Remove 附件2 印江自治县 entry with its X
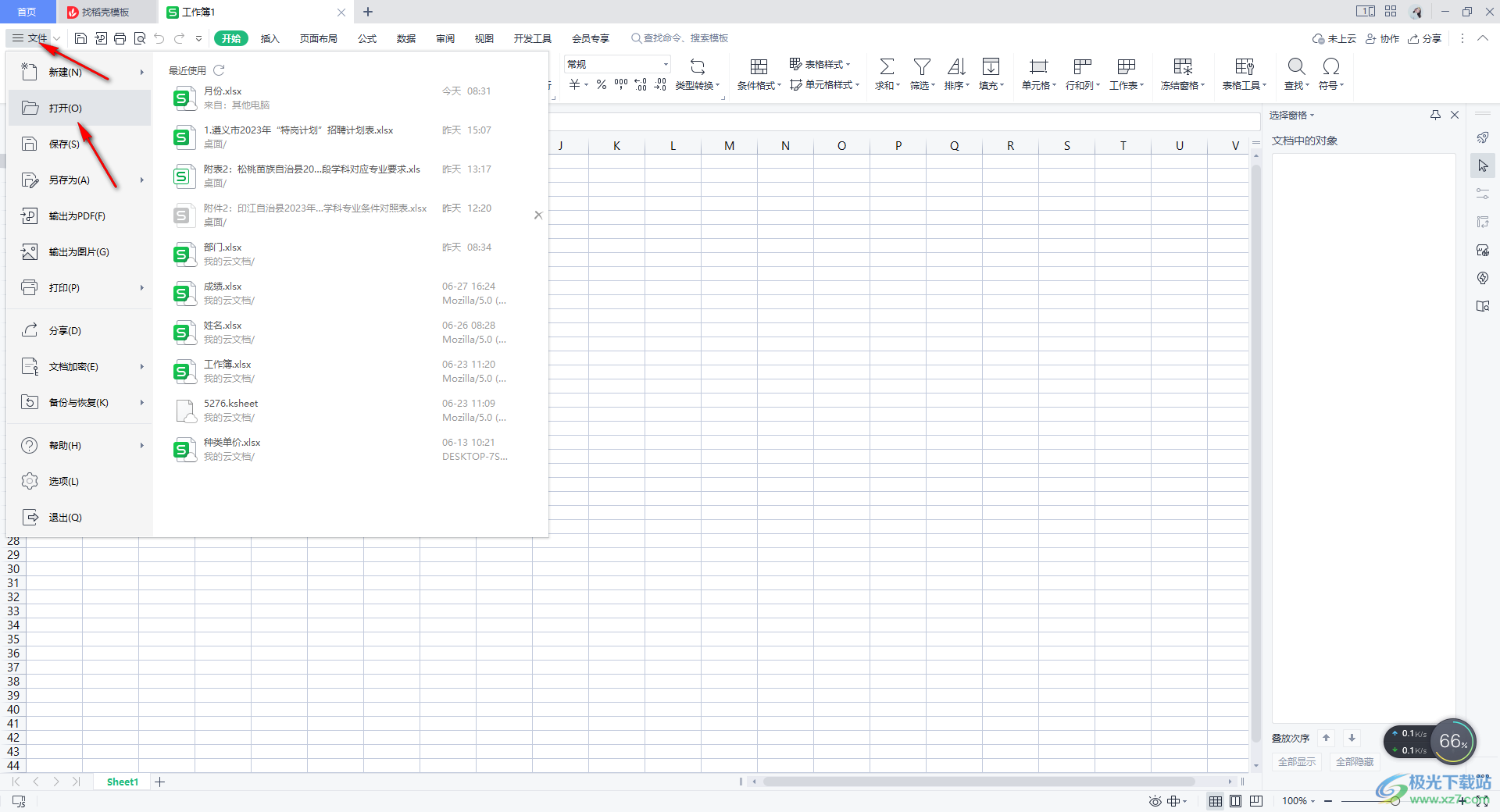Screen dimensions: 1500x812 coord(538,215)
